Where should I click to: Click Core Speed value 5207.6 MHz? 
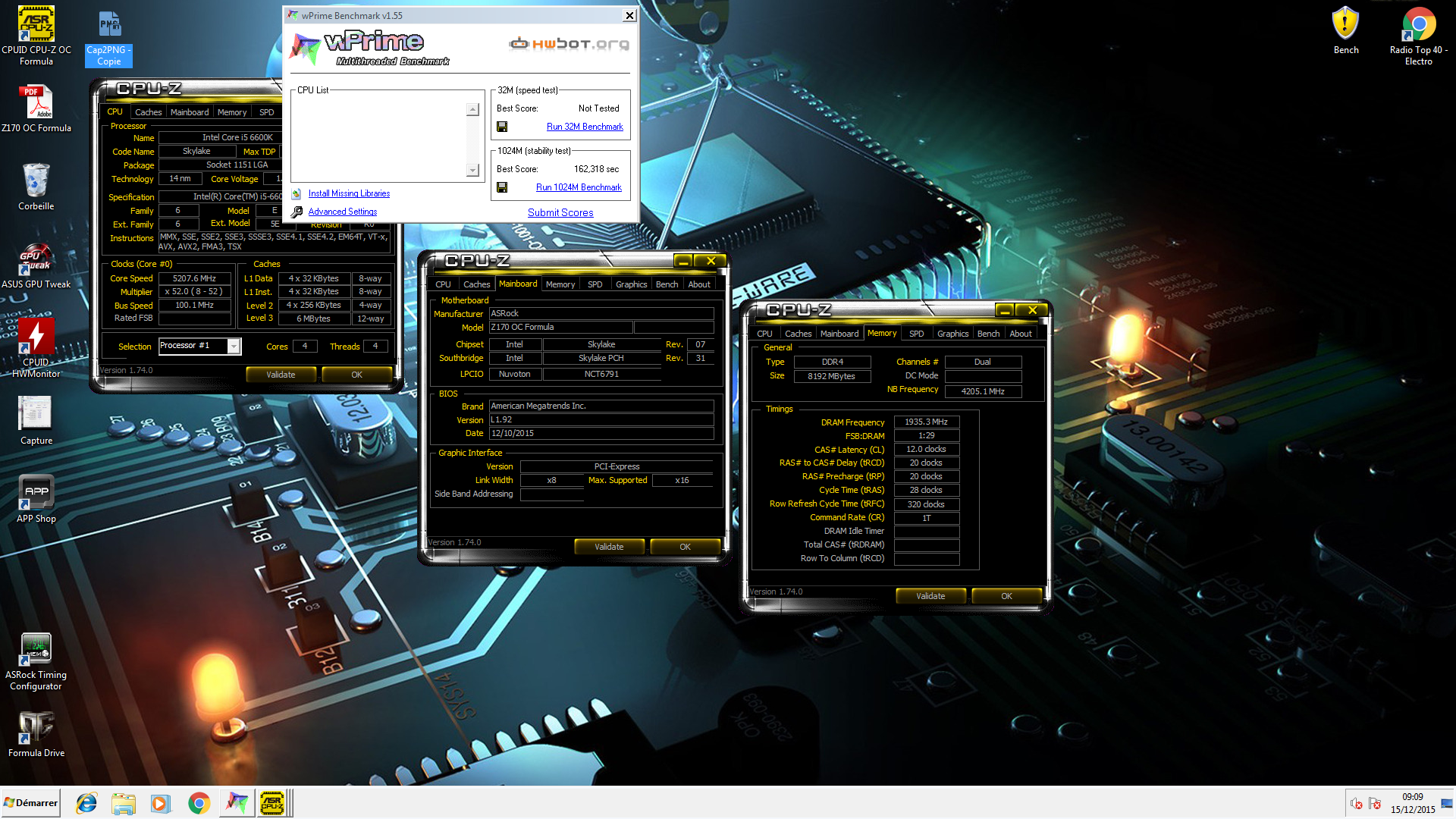coord(195,279)
